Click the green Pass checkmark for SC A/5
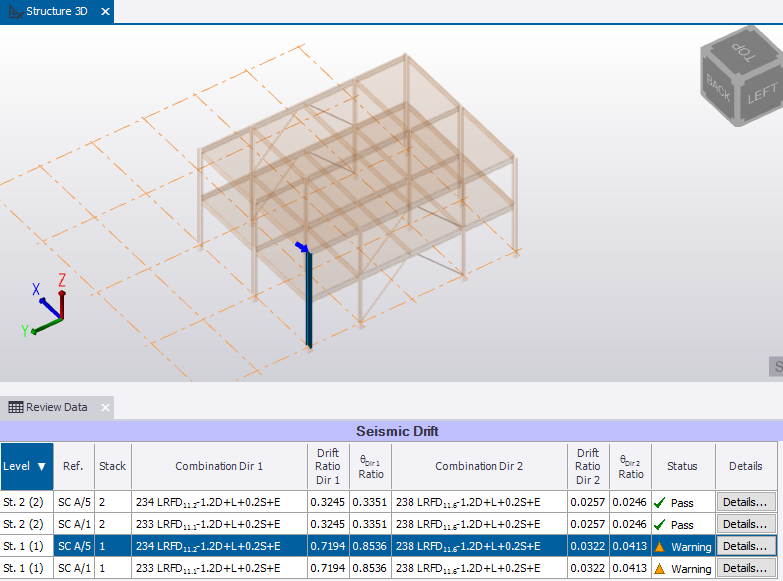This screenshot has width=783, height=581. pyautogui.click(x=659, y=502)
